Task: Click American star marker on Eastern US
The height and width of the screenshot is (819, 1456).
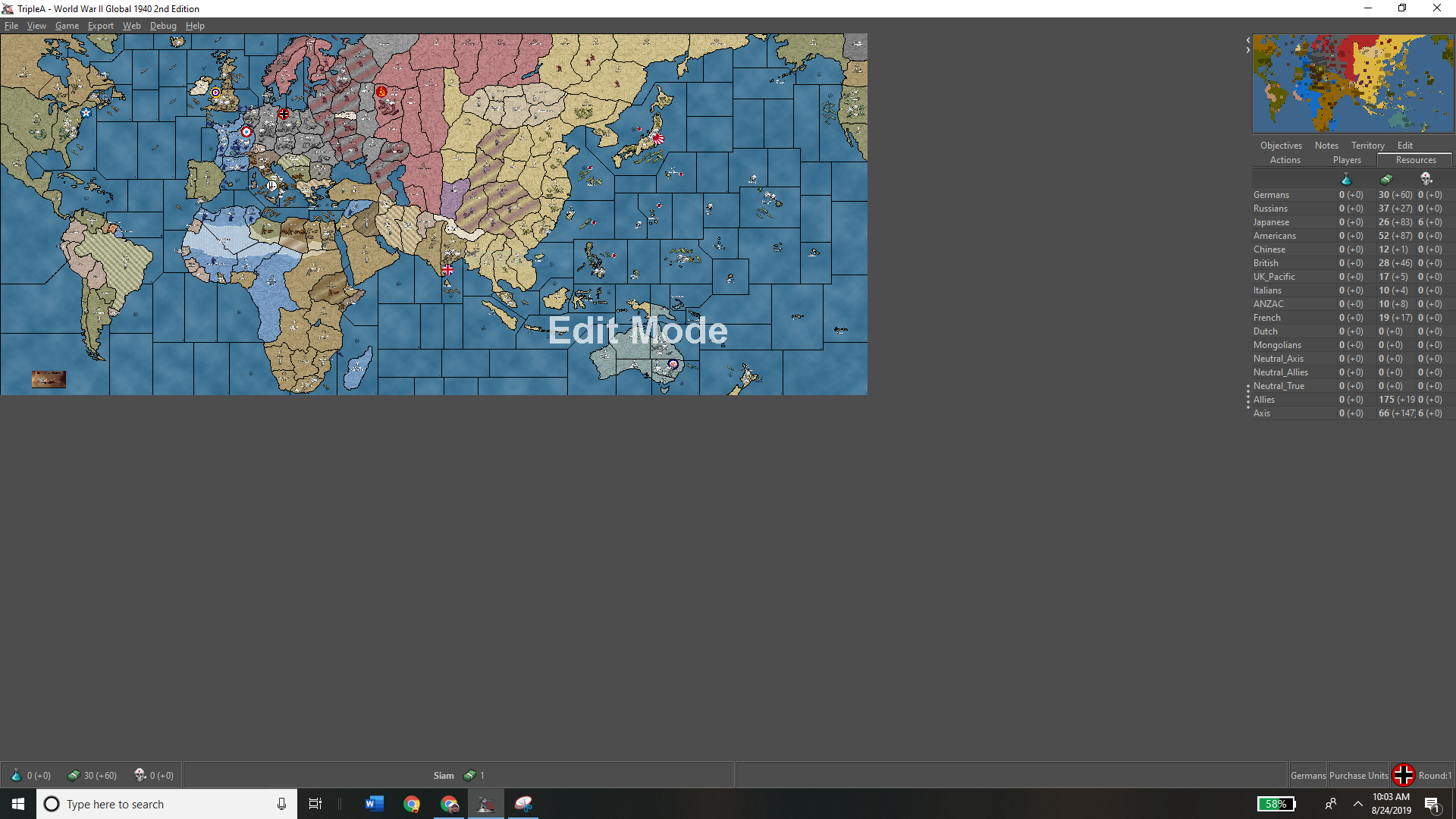Action: pyautogui.click(x=86, y=113)
